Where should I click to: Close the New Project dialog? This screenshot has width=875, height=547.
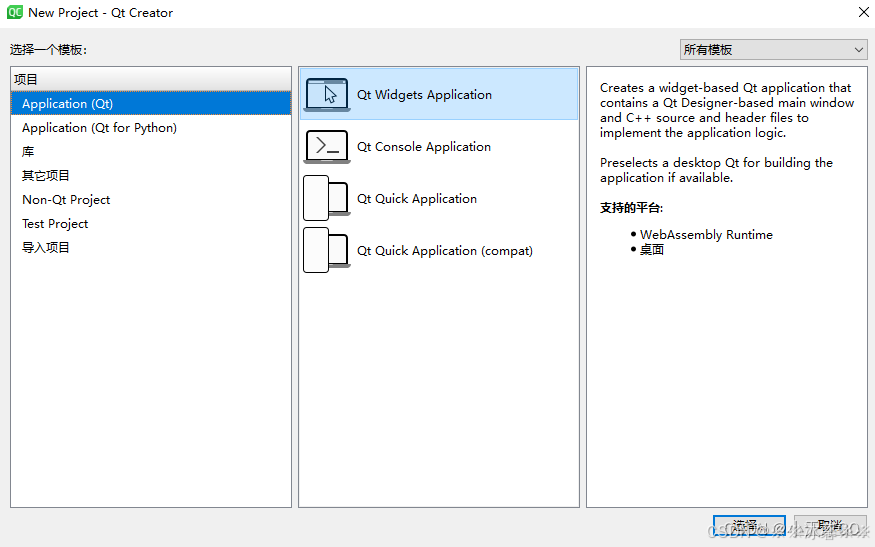click(x=863, y=12)
